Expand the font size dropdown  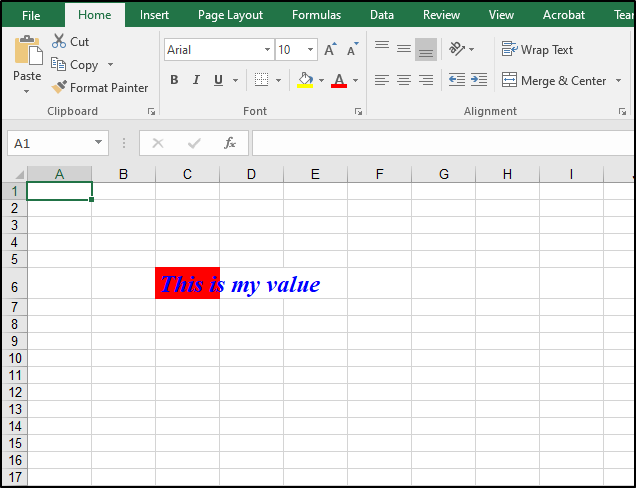(x=311, y=50)
